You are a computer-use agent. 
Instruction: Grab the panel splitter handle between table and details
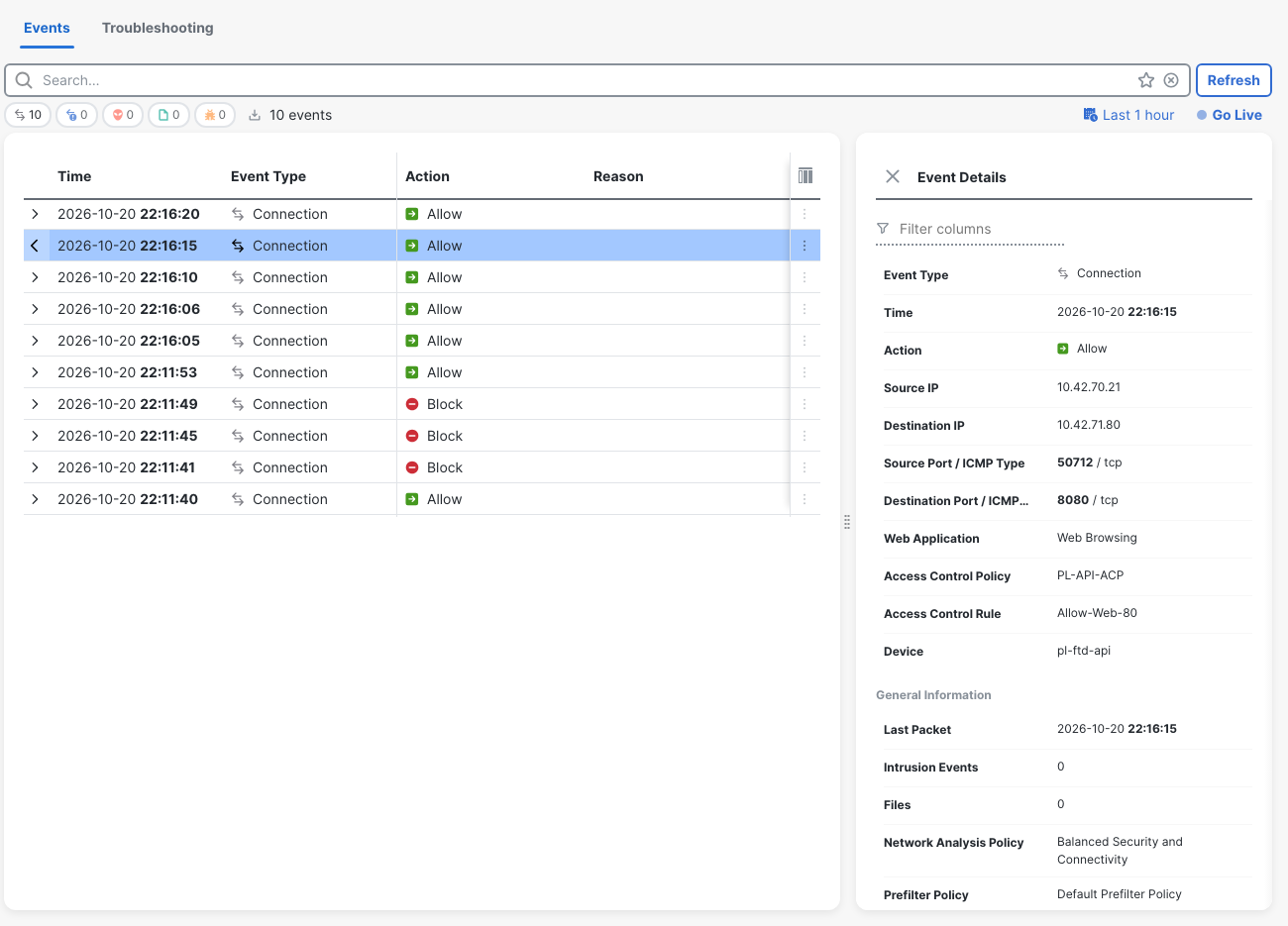click(847, 521)
